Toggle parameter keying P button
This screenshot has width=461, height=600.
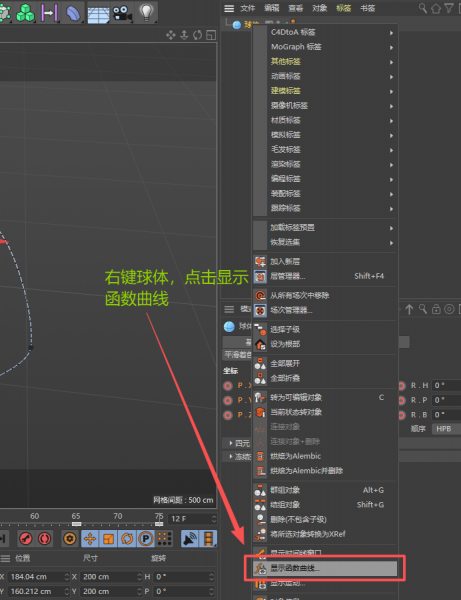pos(145,539)
